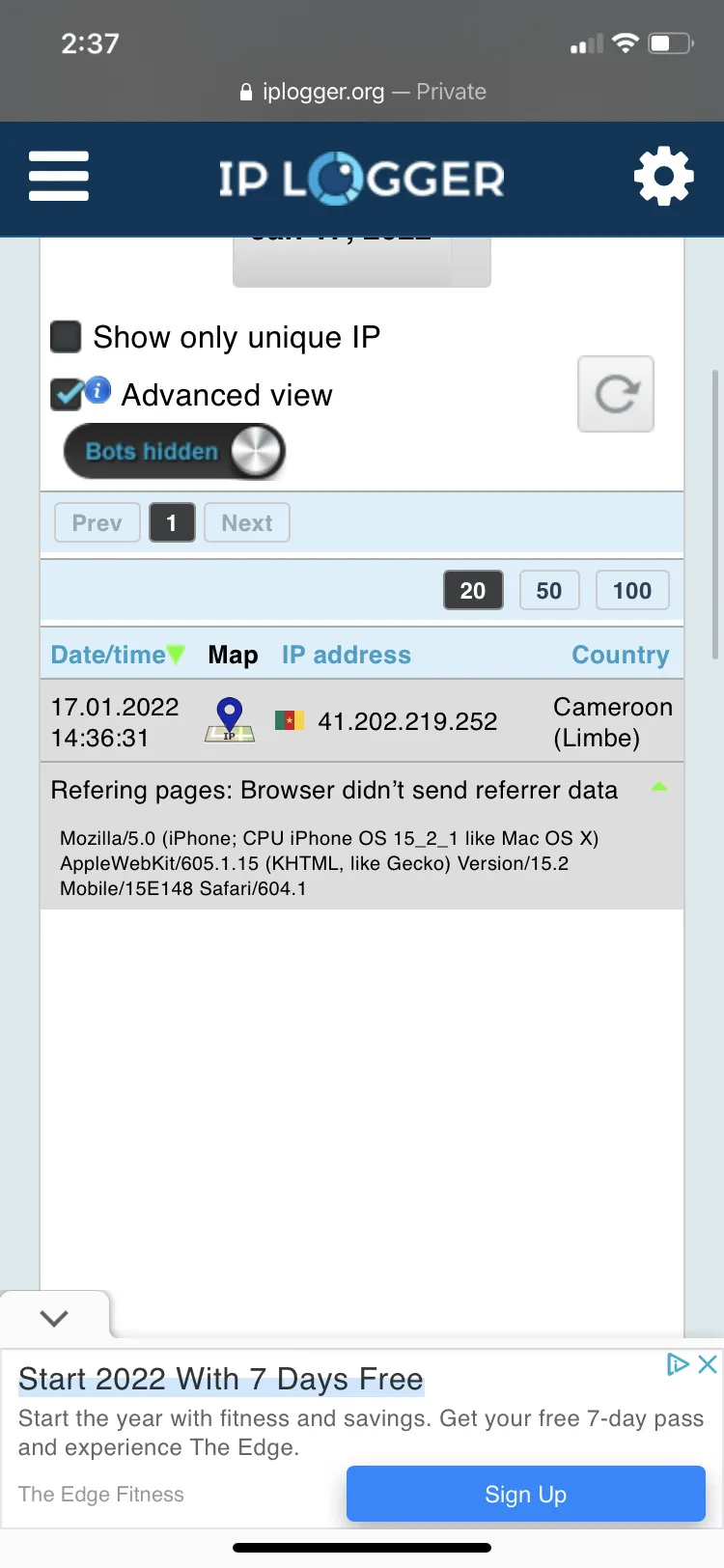The image size is (724, 1568).
Task: Click the Sign Up ad button
Action: pyautogui.click(x=526, y=1494)
